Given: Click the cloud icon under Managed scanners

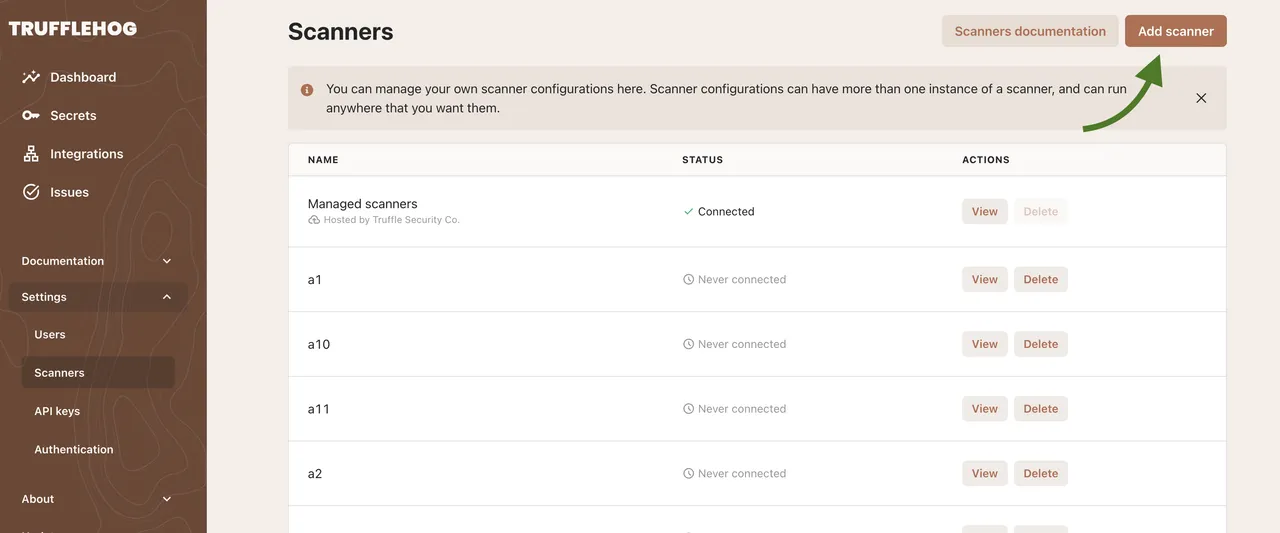Looking at the screenshot, I should pos(314,220).
